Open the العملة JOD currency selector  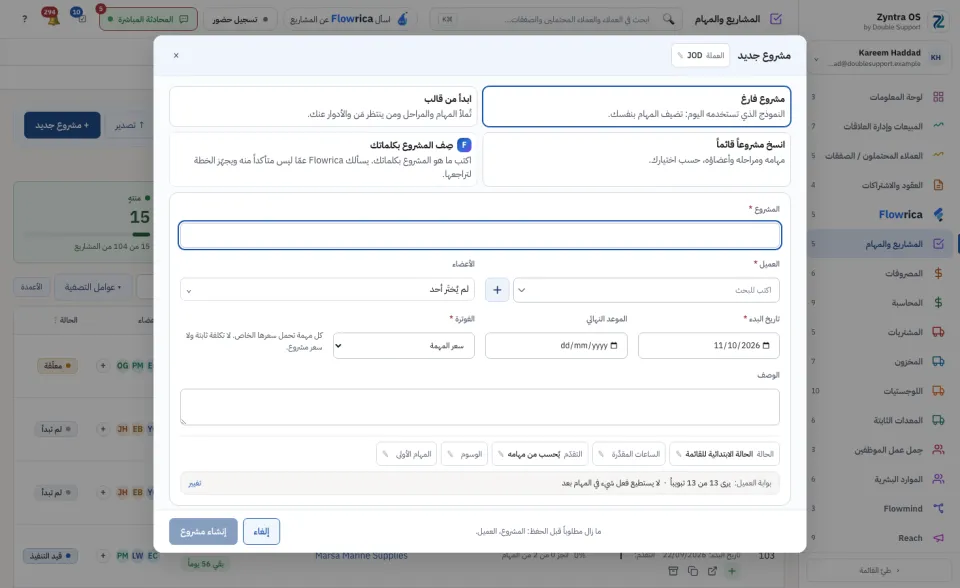click(700, 55)
